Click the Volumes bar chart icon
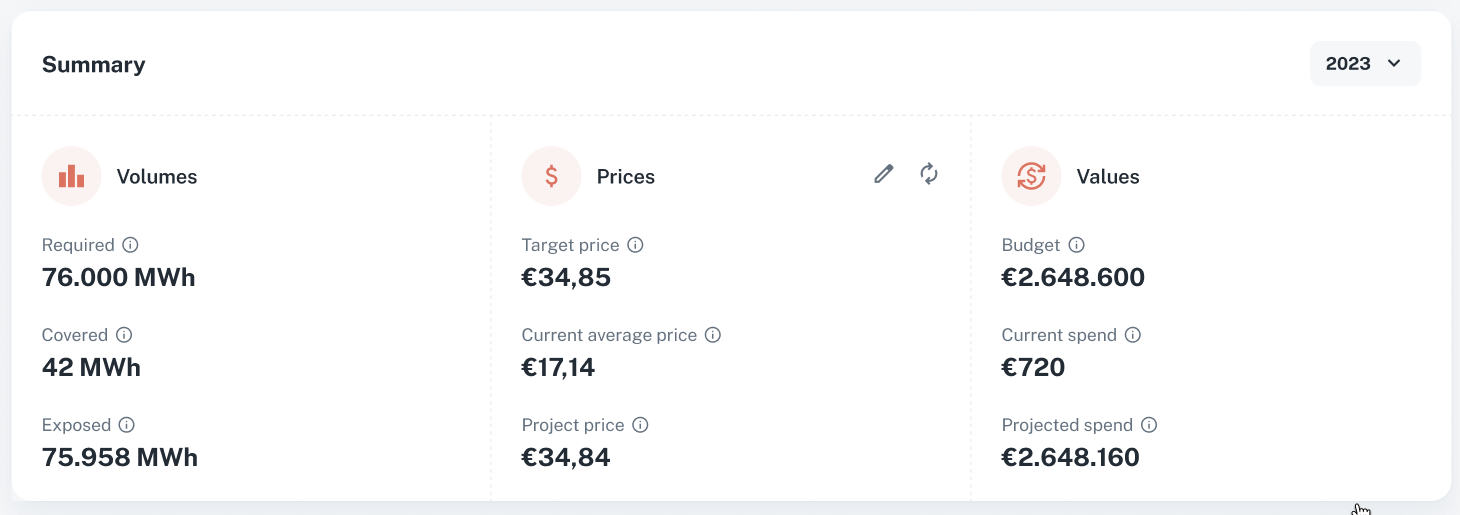1460x515 pixels. 71,177
